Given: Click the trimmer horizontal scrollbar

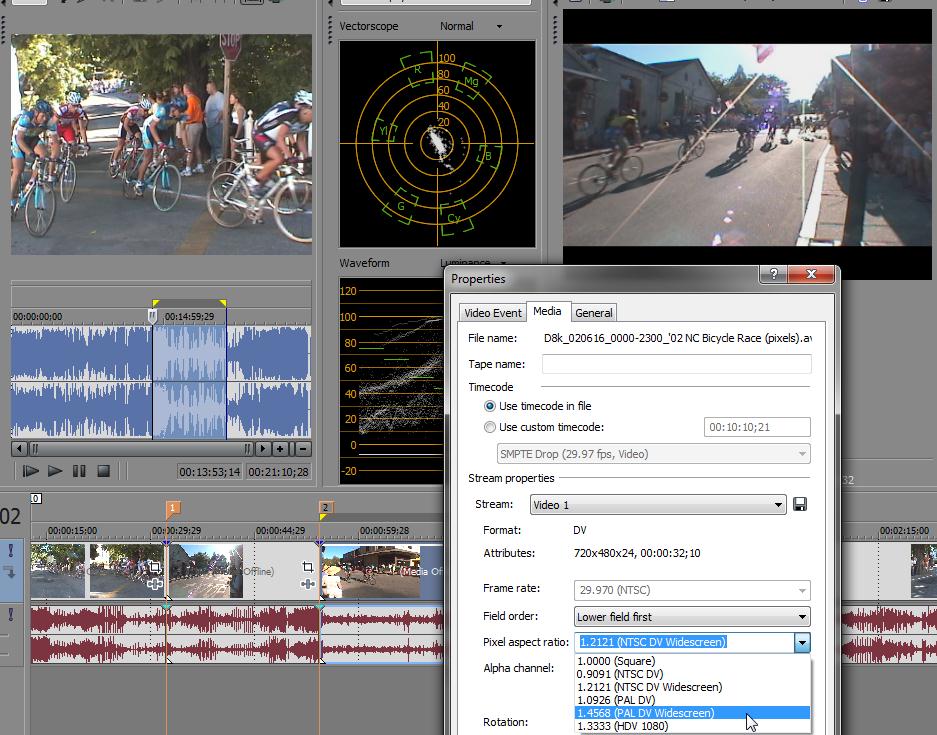Looking at the screenshot, I should coord(140,449).
